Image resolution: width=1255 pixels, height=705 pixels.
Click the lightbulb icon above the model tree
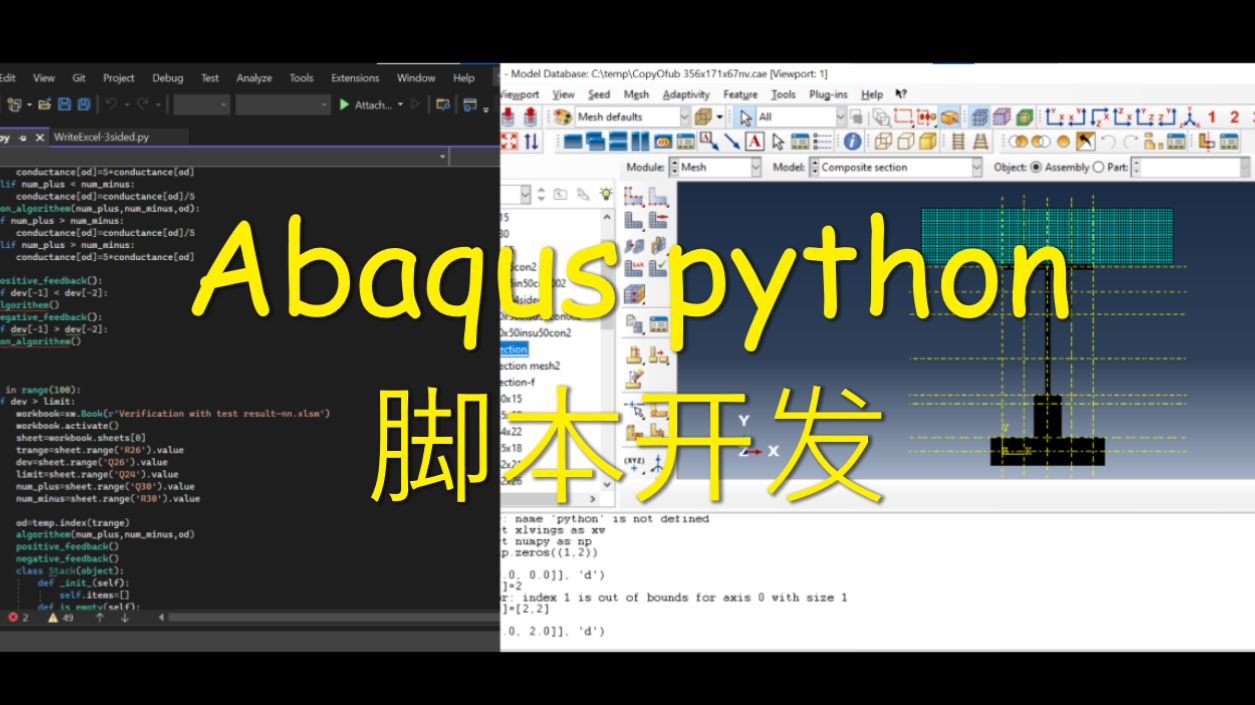[606, 194]
